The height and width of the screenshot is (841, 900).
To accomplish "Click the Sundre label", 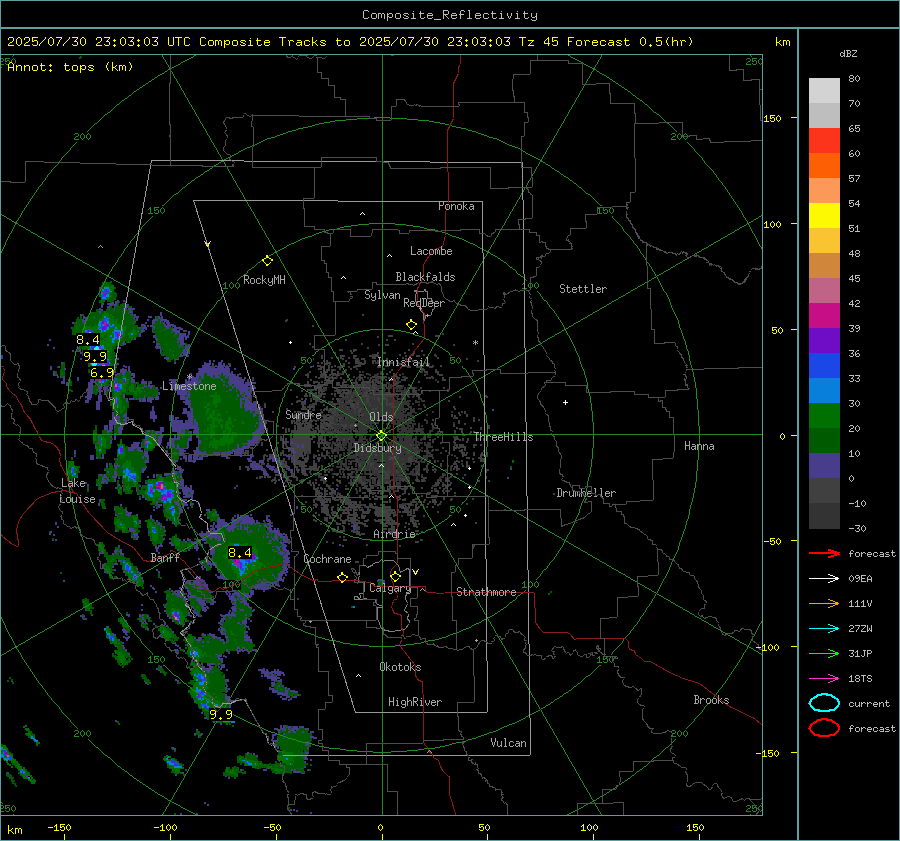I will click(x=303, y=414).
